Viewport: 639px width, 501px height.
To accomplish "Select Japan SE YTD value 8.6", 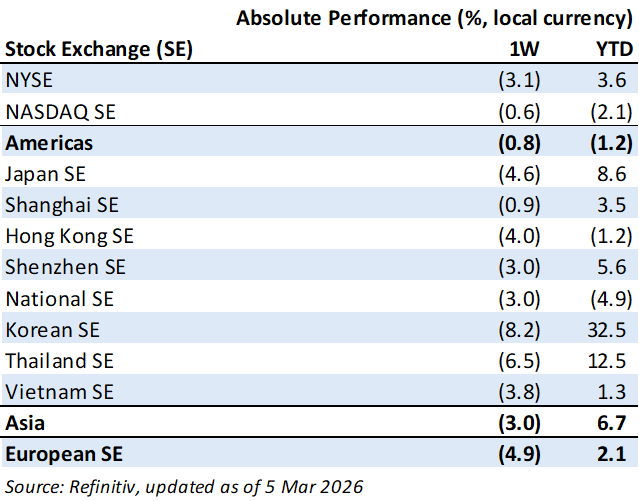I will [618, 174].
